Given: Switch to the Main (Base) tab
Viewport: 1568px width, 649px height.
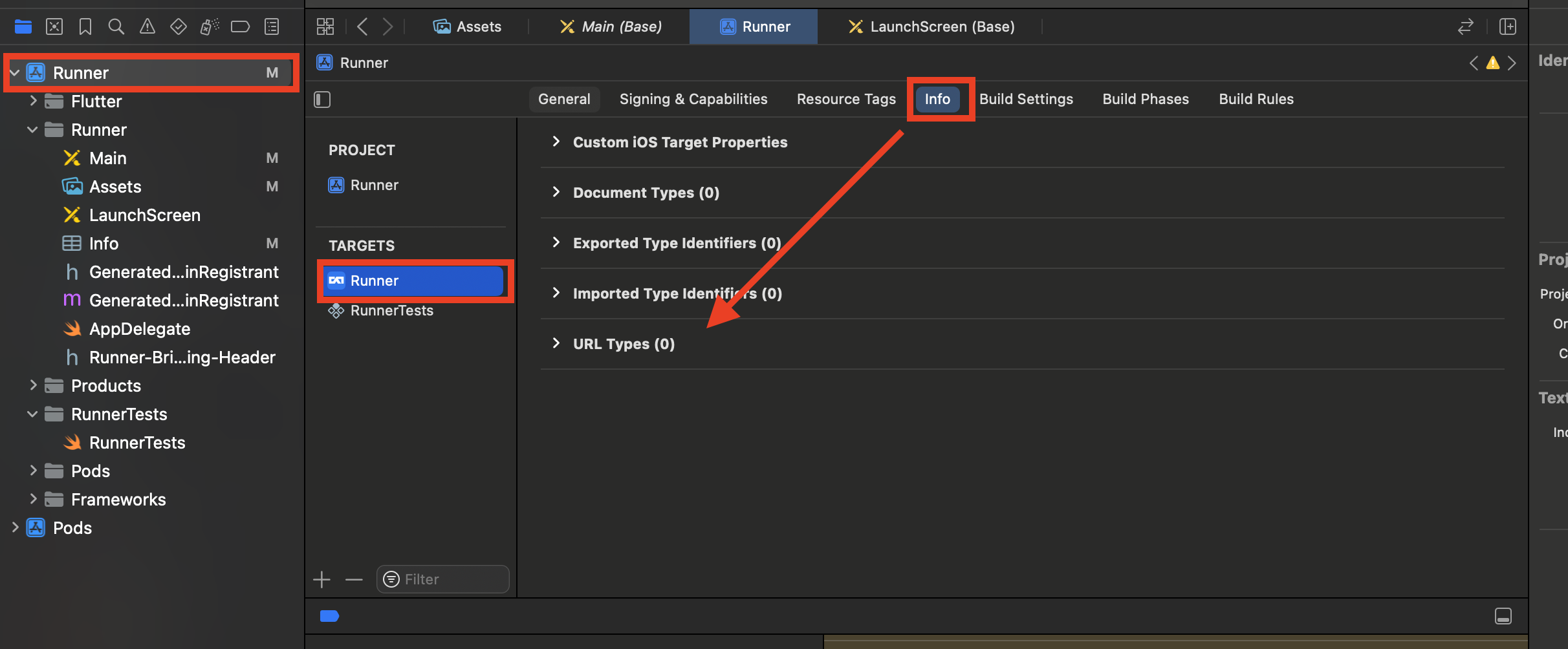Looking at the screenshot, I should coord(611,27).
